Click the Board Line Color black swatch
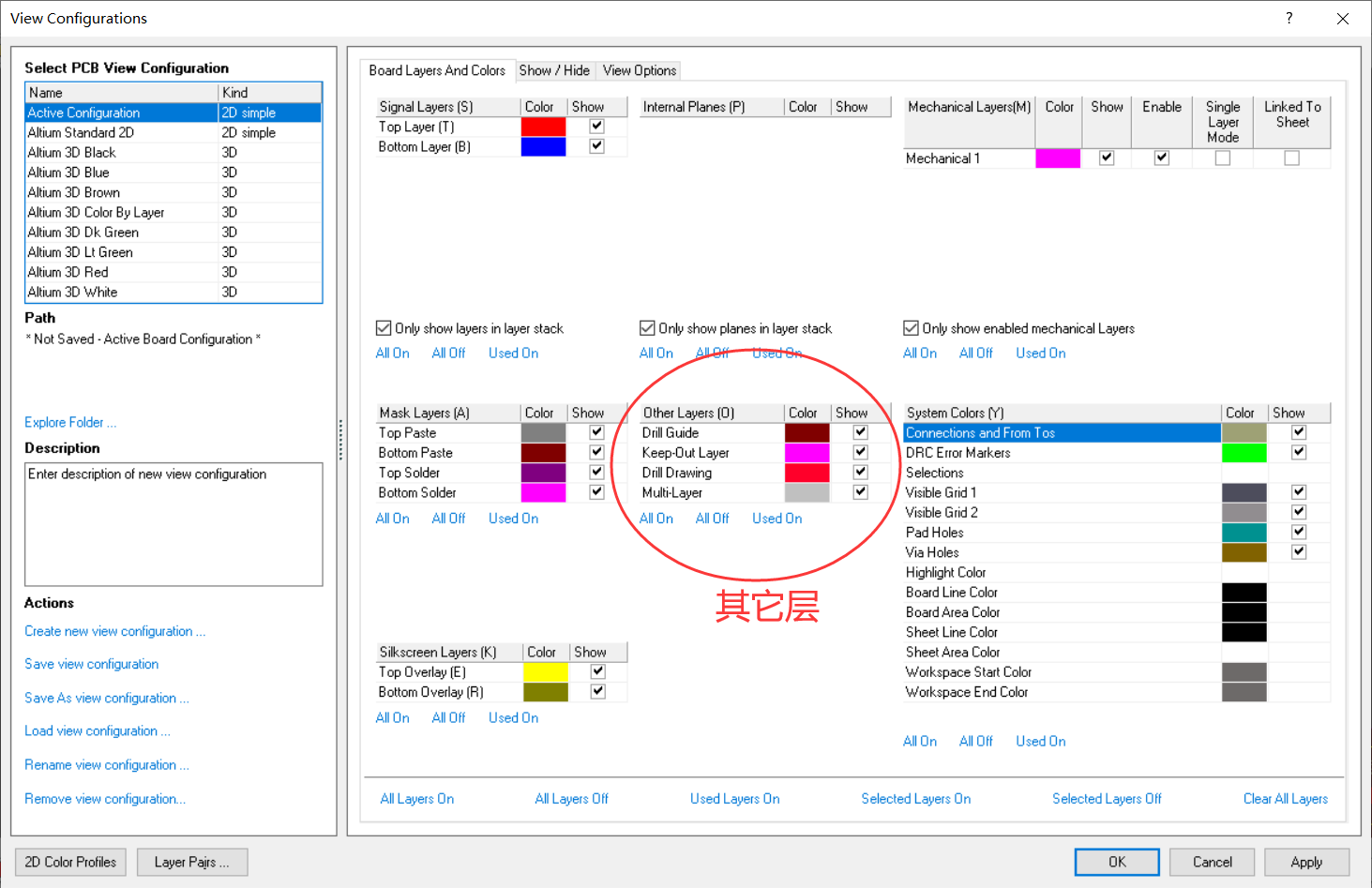The height and width of the screenshot is (888, 1372). coord(1244,592)
